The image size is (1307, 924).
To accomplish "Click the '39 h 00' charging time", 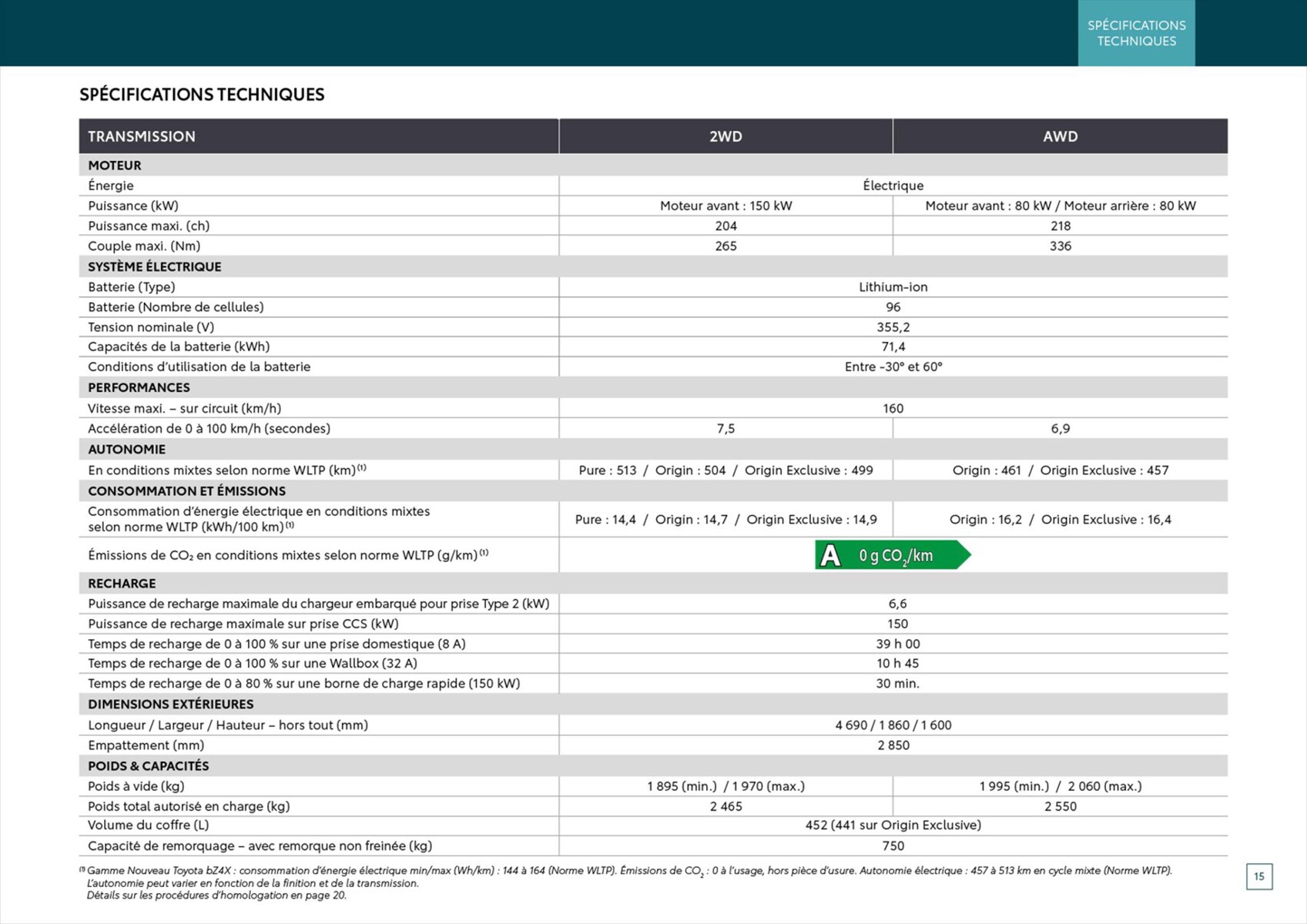I will (898, 644).
